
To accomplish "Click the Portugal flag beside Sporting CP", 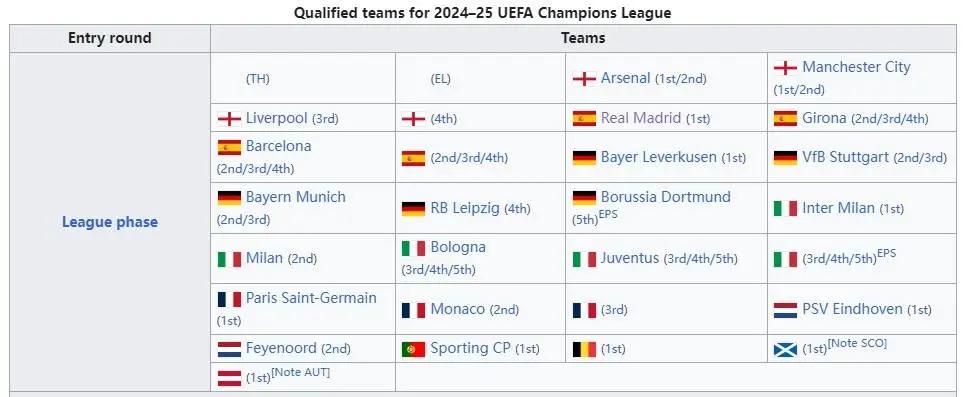I will 413,350.
